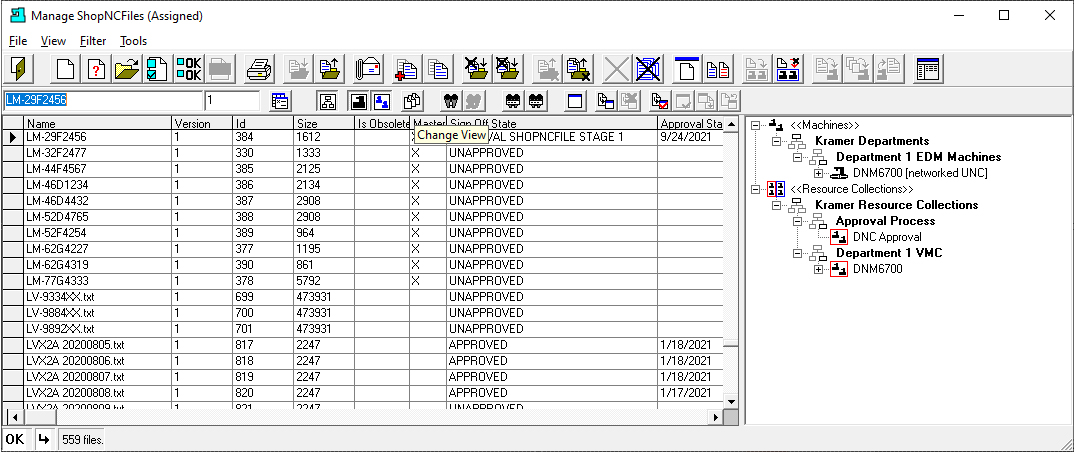
Task: Click the binoculars find icon
Action: pos(451,101)
